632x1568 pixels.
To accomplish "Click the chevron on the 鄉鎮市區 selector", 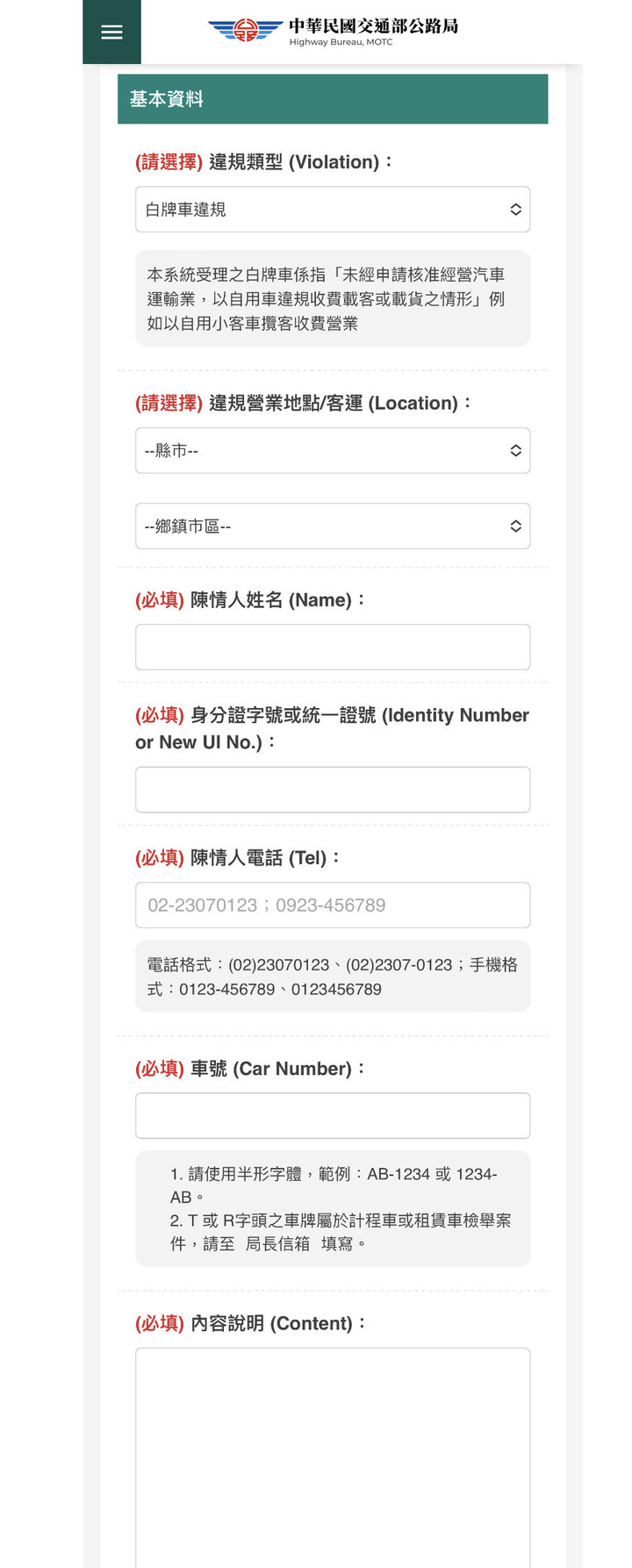I will (516, 526).
